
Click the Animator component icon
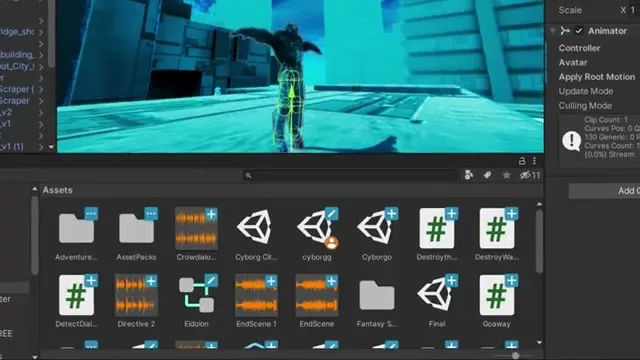click(565, 31)
